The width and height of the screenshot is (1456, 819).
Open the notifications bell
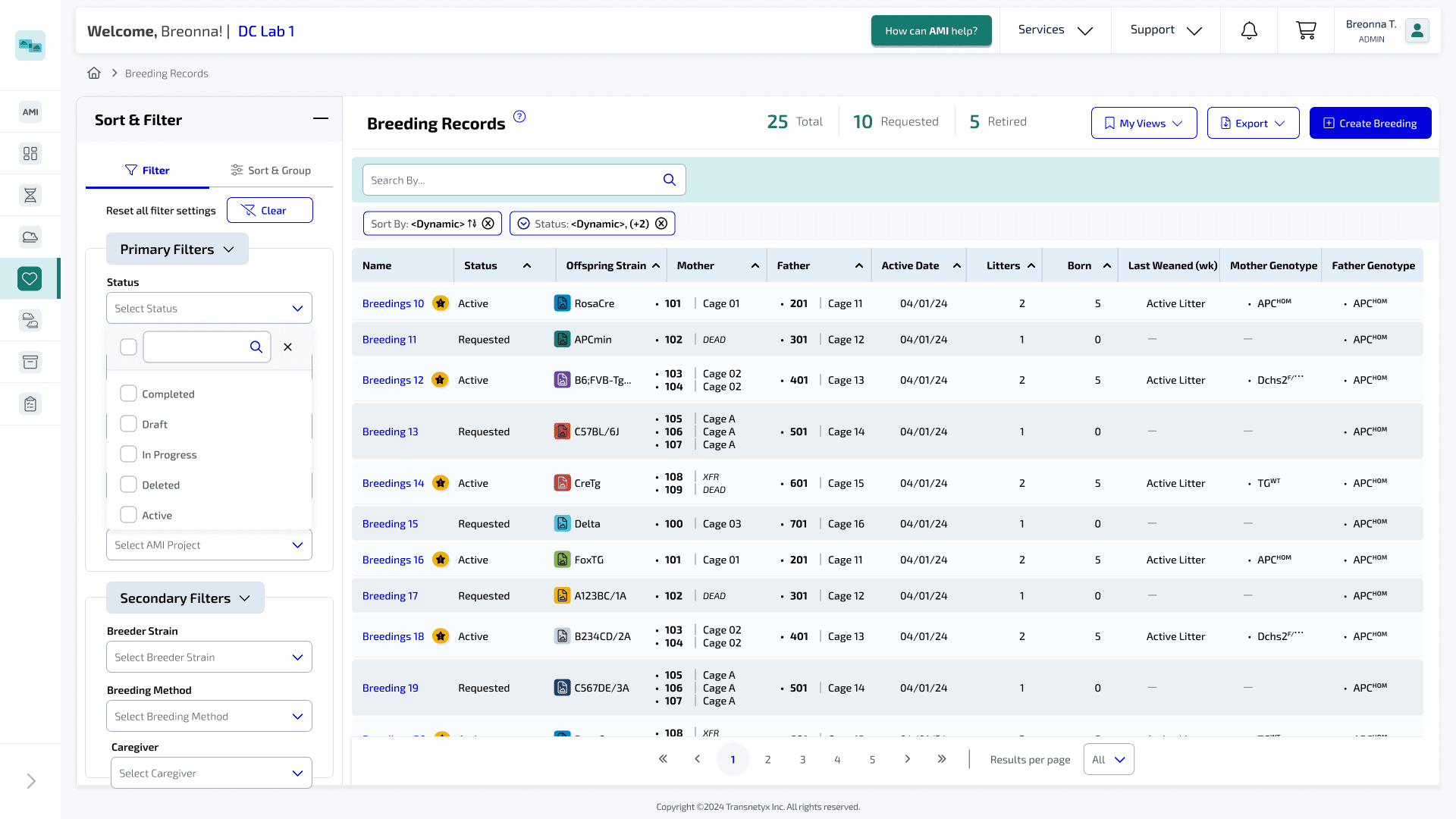[1249, 30]
